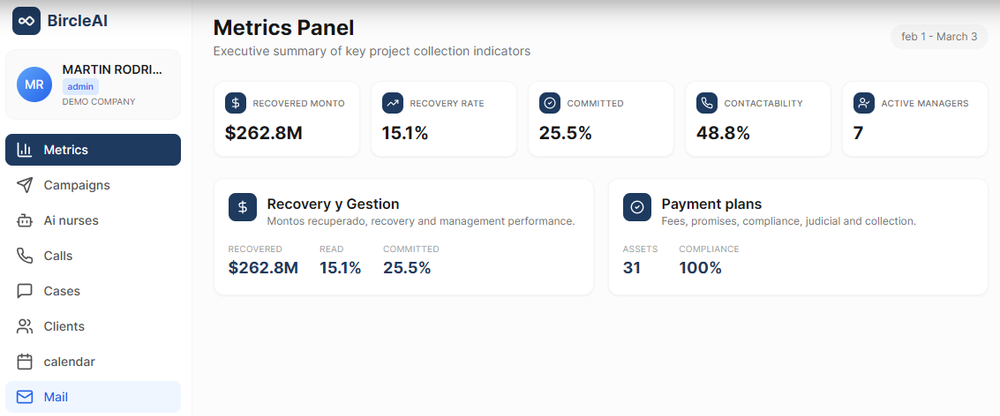Click the Ai nurses robot icon
Image resolution: width=1000 pixels, height=416 pixels.
pyautogui.click(x=25, y=221)
